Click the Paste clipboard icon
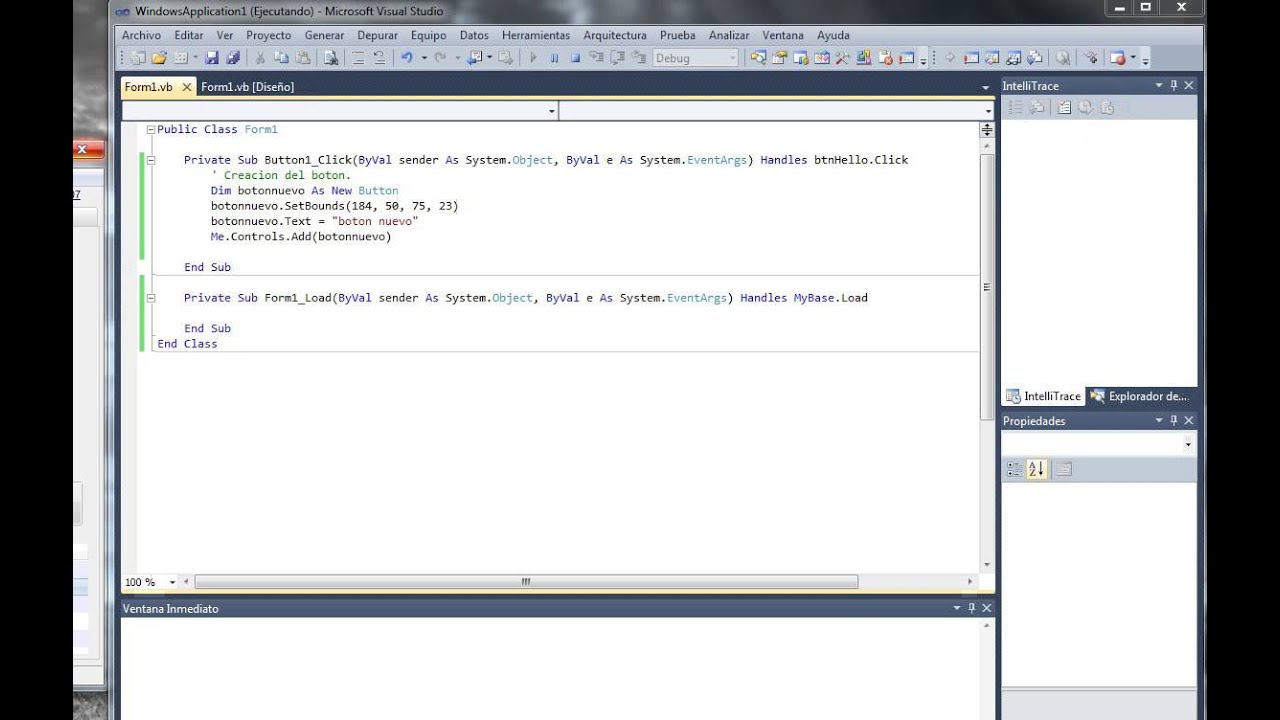The height and width of the screenshot is (720, 1280). (303, 58)
